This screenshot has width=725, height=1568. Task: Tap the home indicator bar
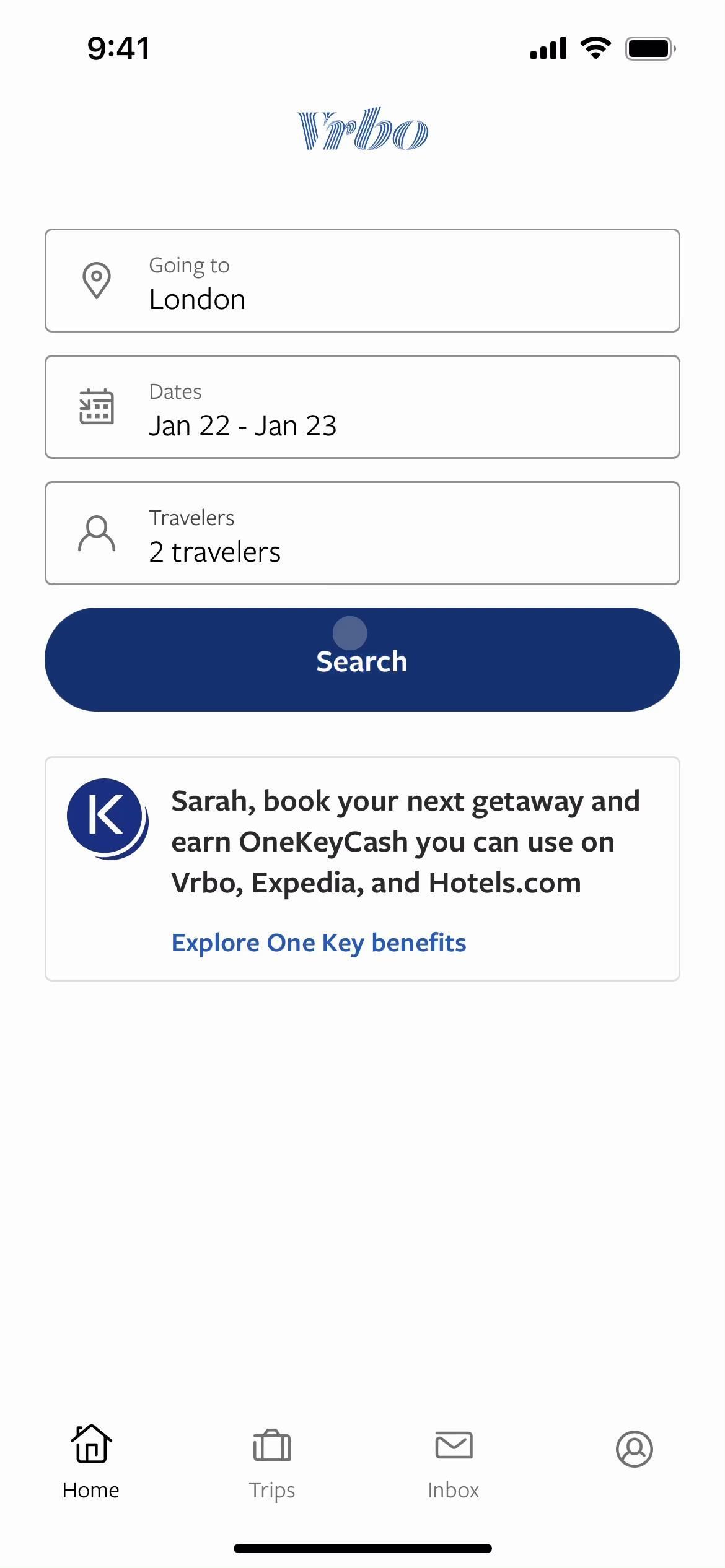point(362,1548)
